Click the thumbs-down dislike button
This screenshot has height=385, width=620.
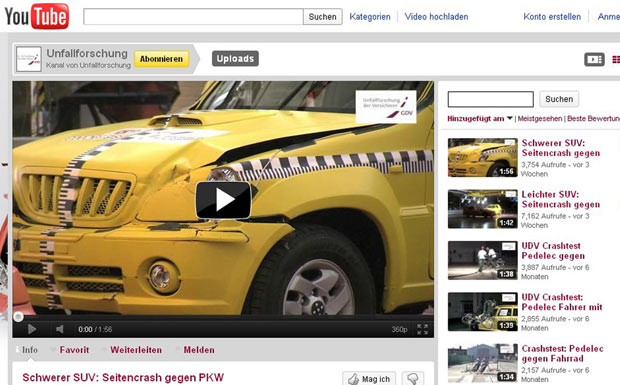tap(413, 379)
